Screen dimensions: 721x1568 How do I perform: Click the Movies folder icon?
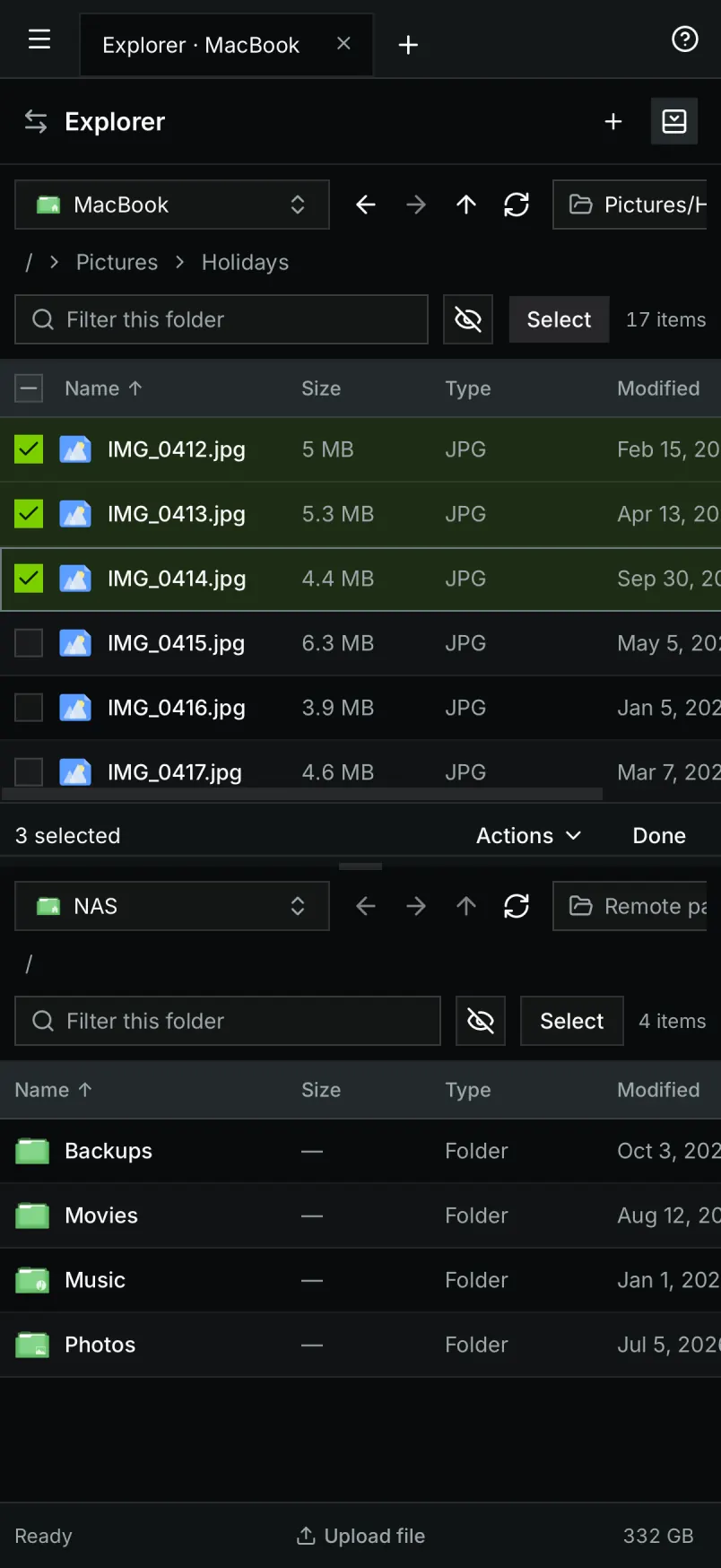tap(32, 1215)
